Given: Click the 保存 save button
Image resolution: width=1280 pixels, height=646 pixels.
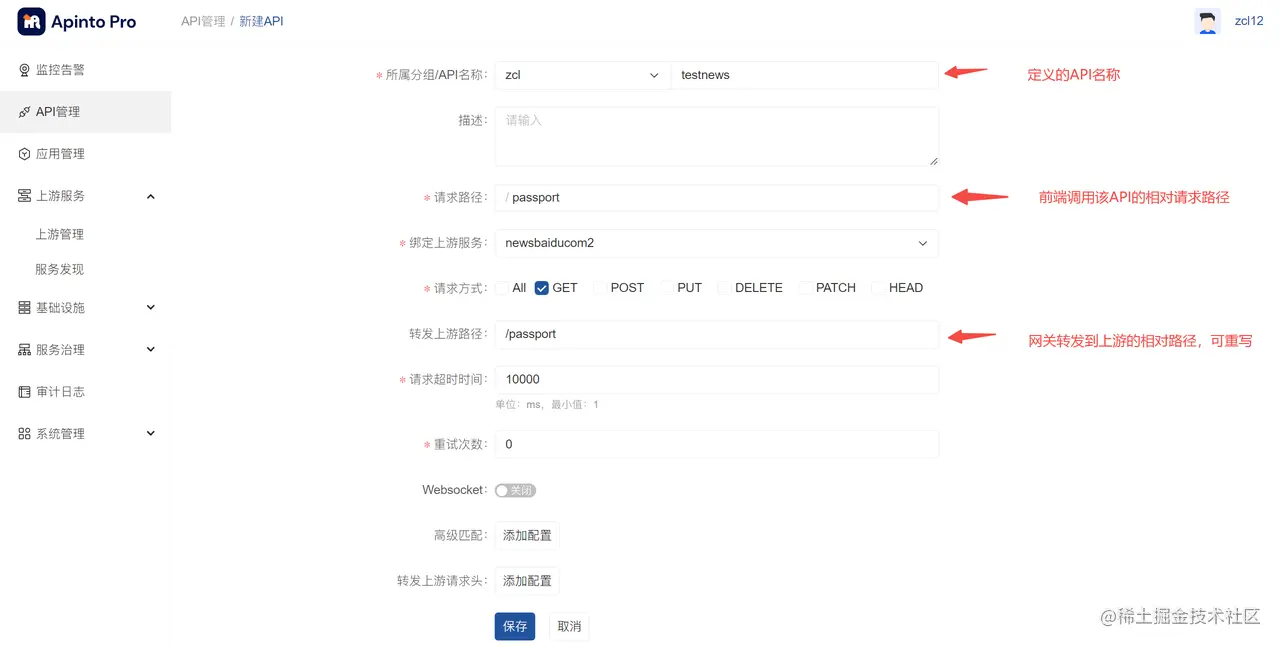Looking at the screenshot, I should [515, 626].
